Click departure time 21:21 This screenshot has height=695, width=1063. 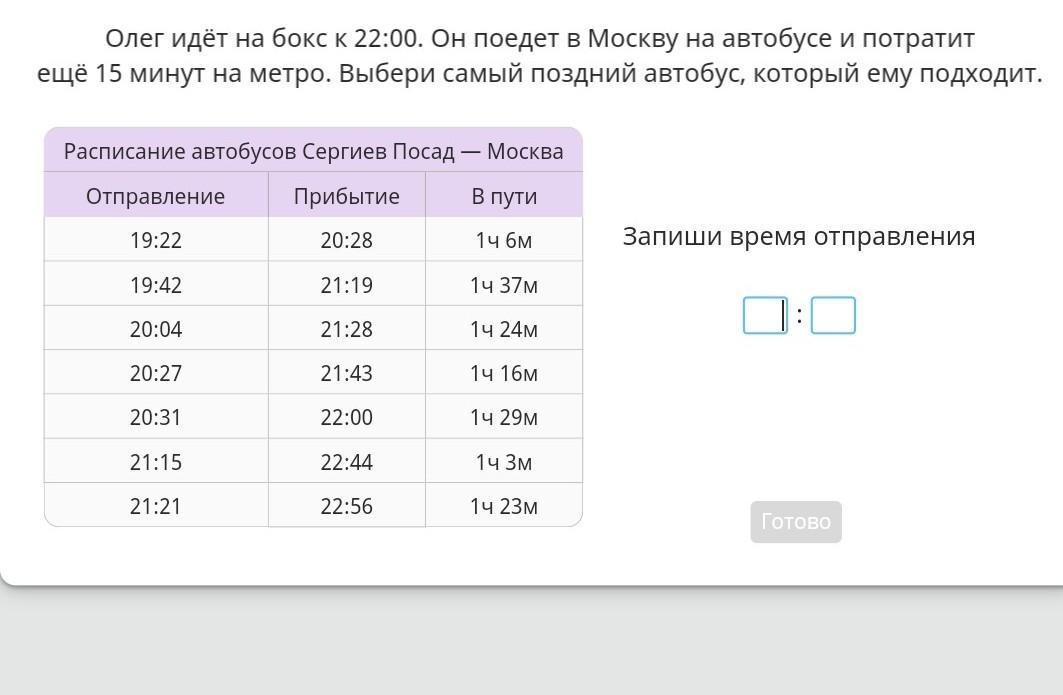(156, 506)
